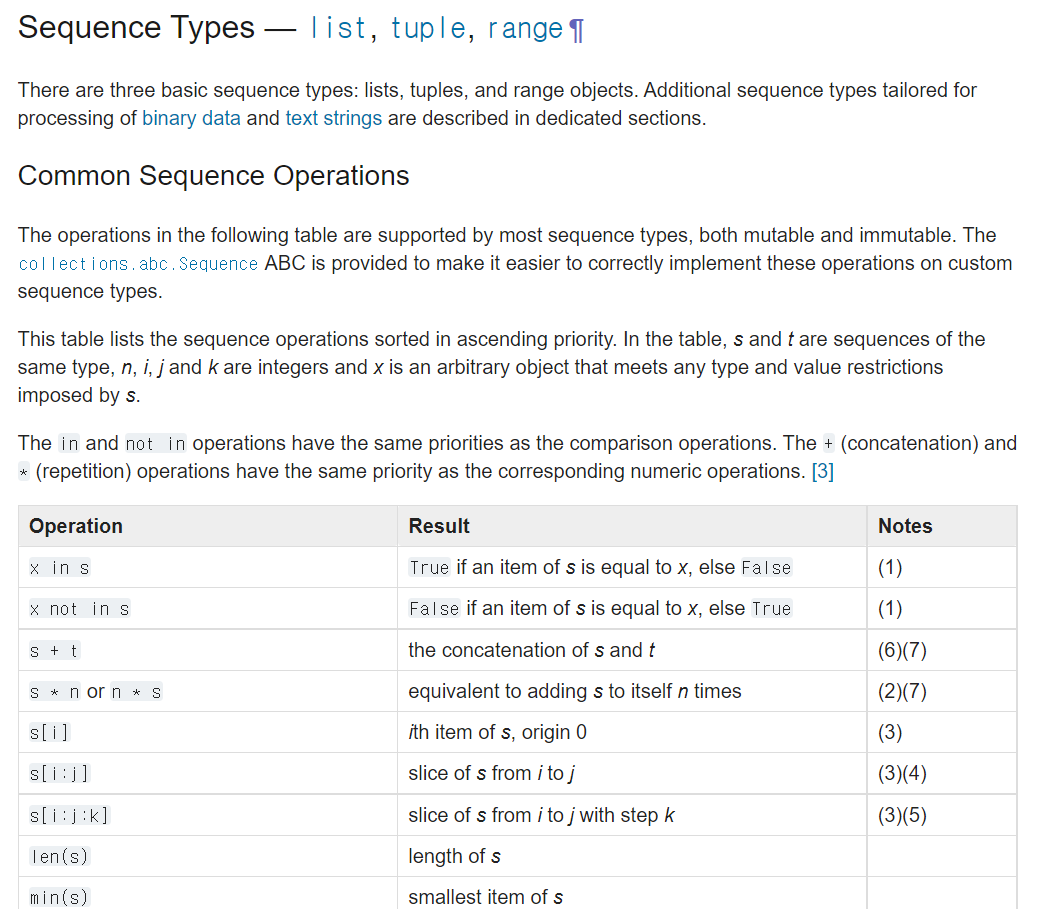Click the notes '(6)(7)' for concatenation row
This screenshot has height=909, width=1047.
902,651
